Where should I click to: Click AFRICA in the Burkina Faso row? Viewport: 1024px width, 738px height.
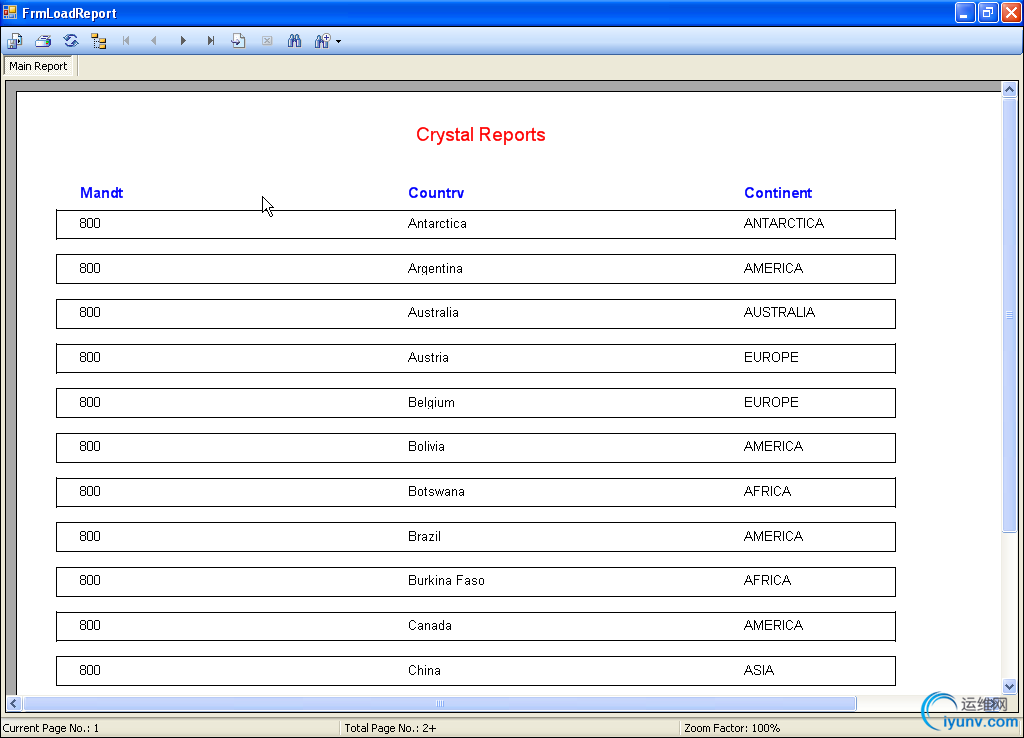coord(767,581)
